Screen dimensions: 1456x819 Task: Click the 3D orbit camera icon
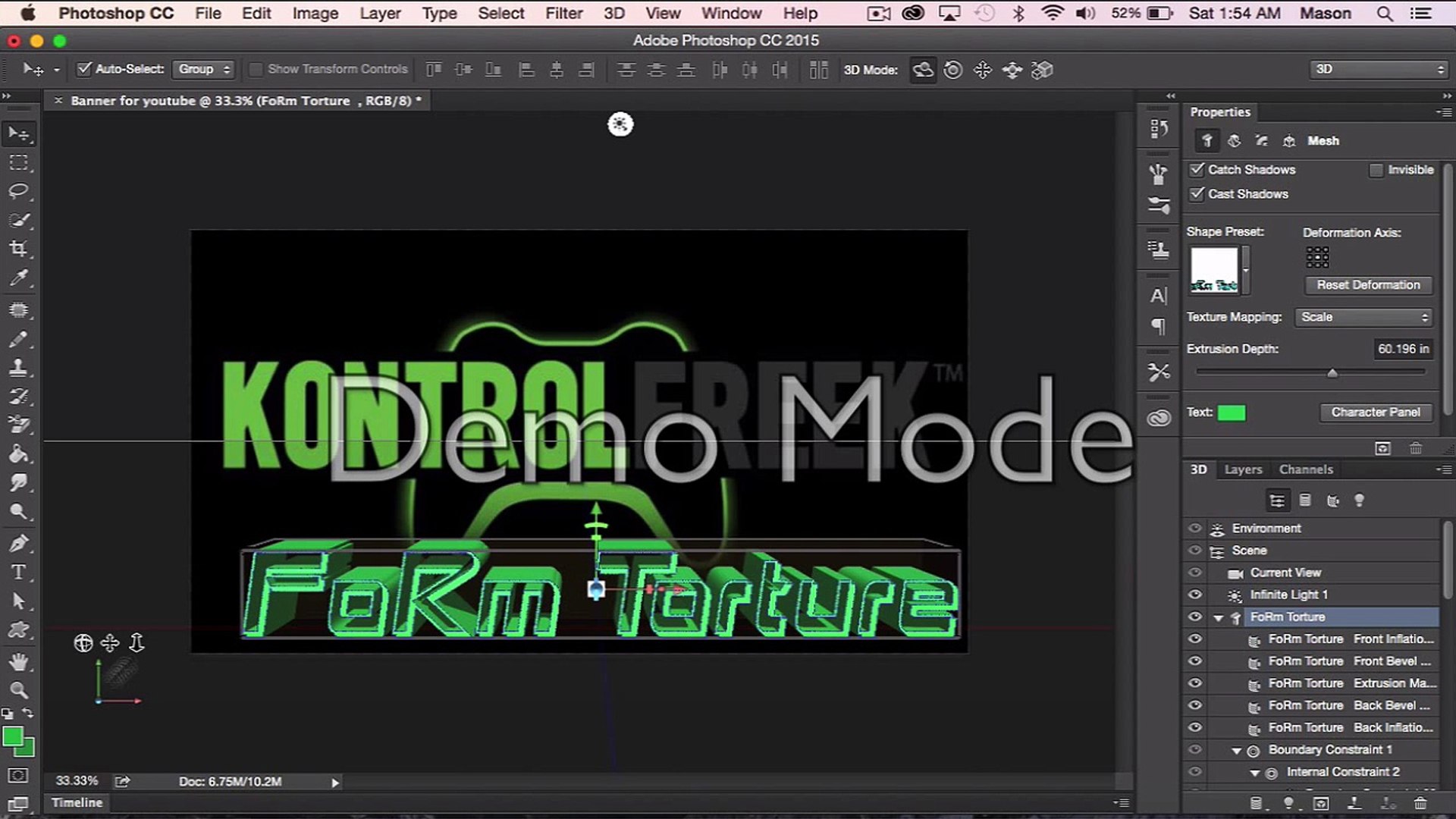click(83, 643)
